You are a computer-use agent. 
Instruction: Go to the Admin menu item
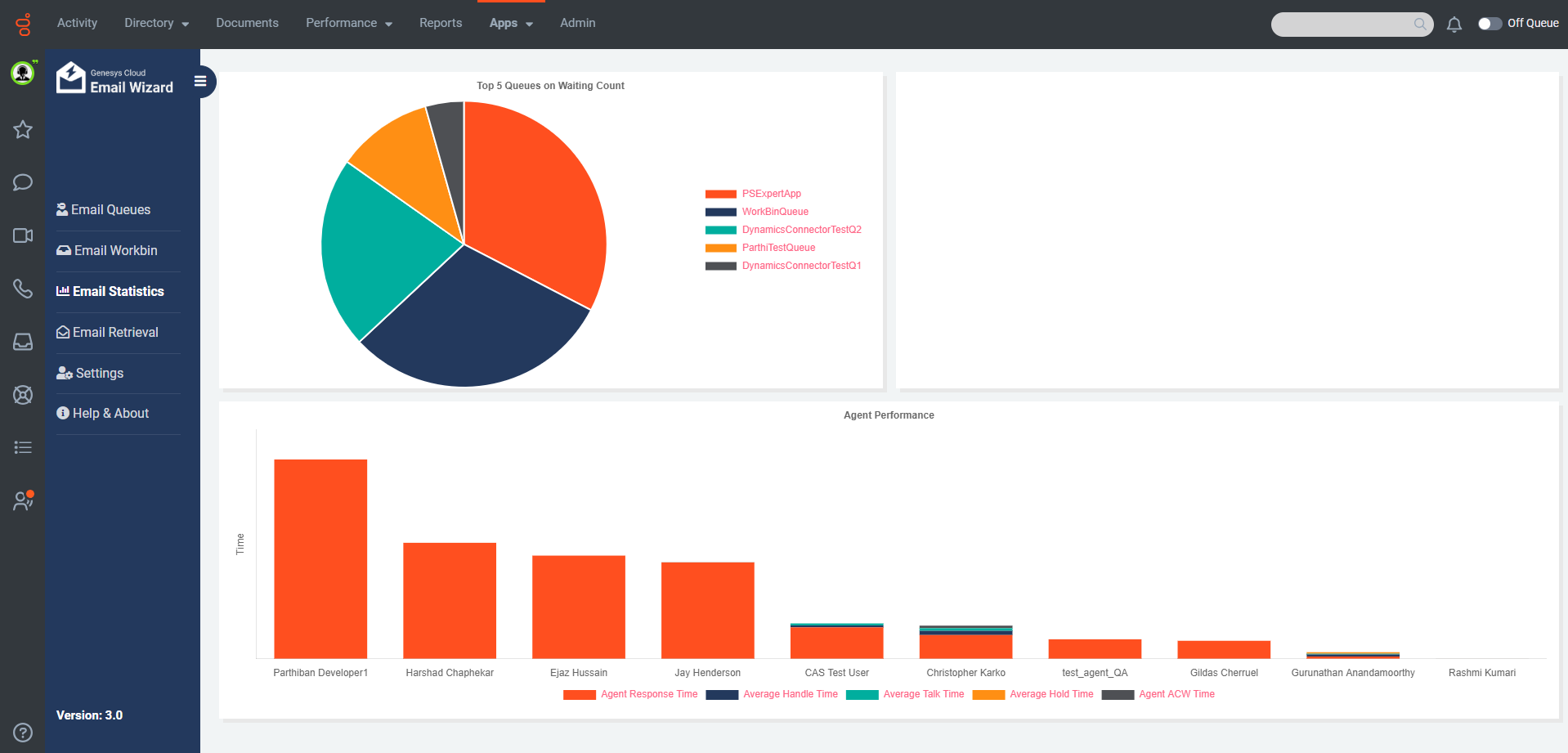(x=577, y=23)
